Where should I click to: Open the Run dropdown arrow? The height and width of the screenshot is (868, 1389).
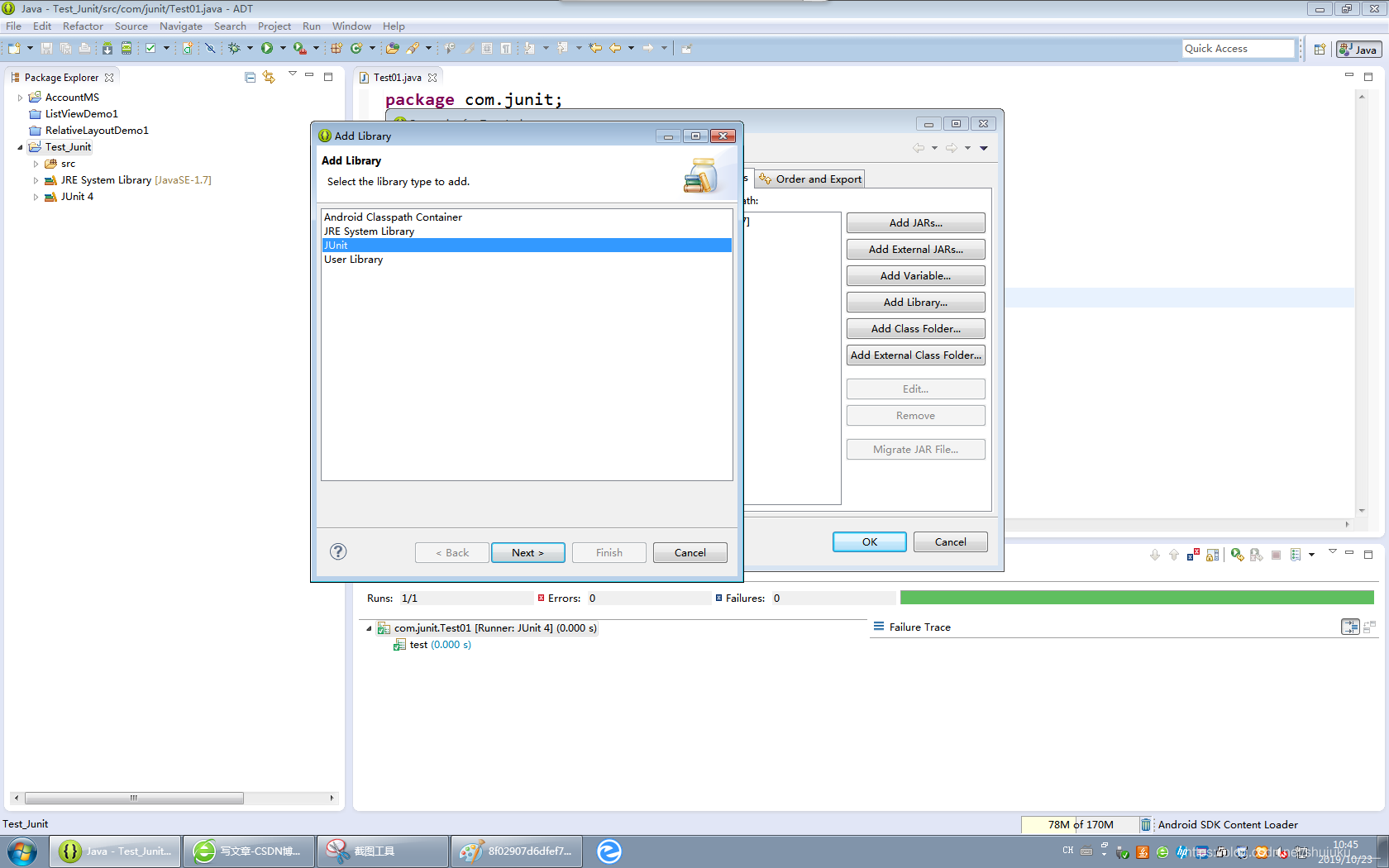[283, 49]
